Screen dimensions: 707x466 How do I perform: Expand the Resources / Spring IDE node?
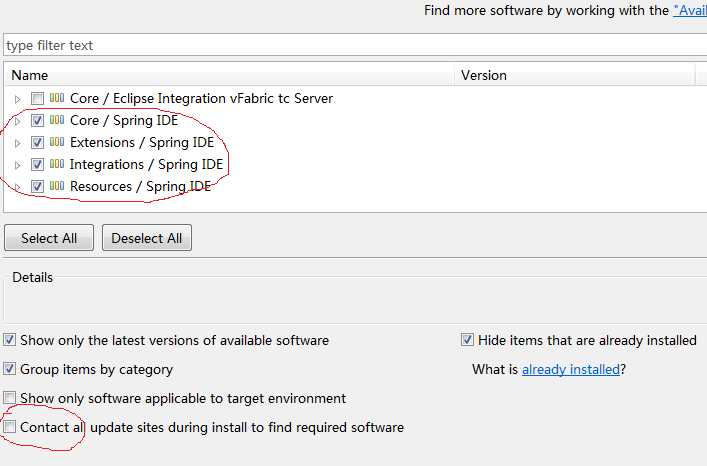click(x=18, y=187)
